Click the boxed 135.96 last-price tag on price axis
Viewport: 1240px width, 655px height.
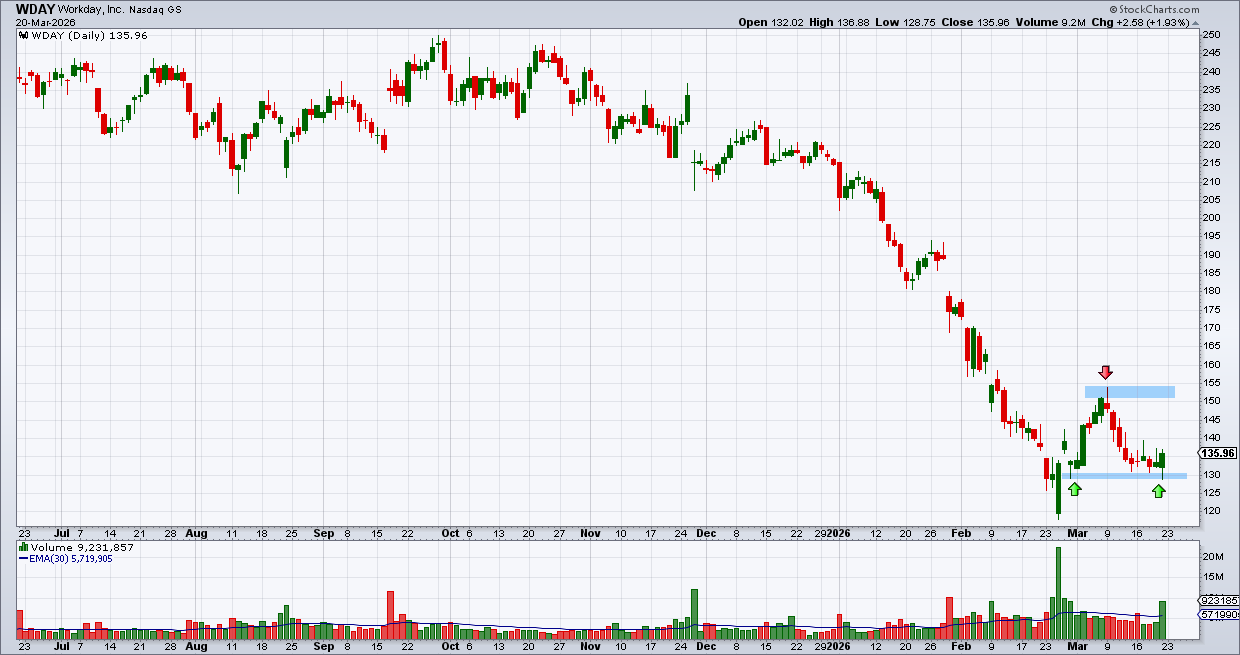[1217, 453]
